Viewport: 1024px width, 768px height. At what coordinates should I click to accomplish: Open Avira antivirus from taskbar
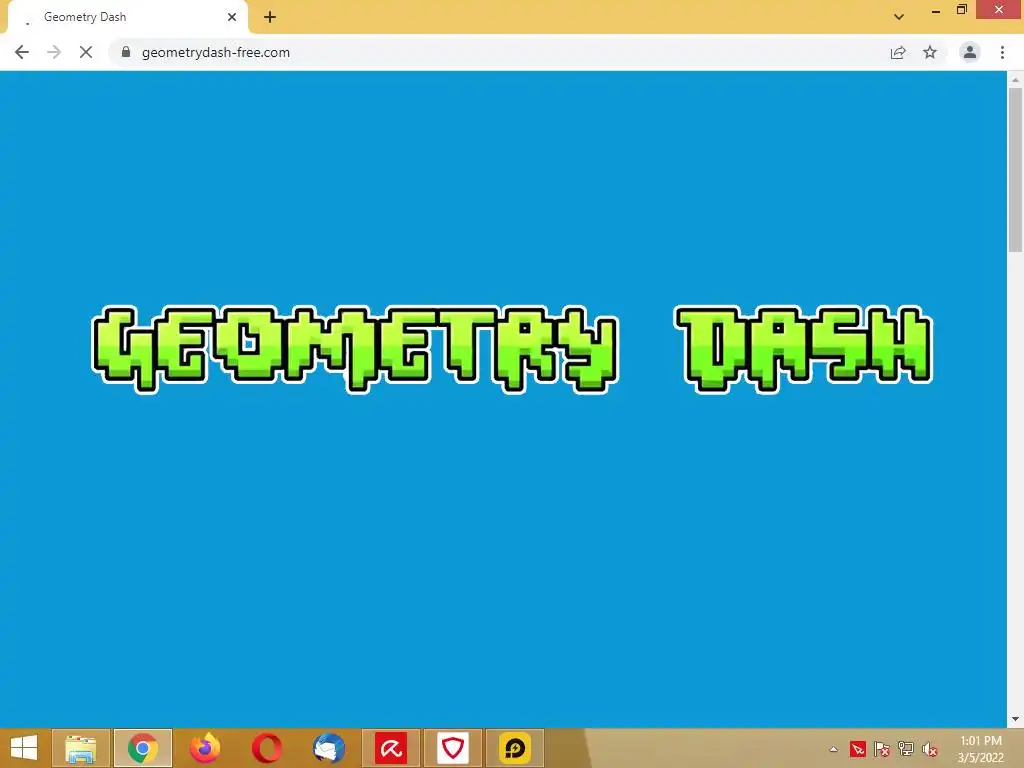(x=391, y=748)
